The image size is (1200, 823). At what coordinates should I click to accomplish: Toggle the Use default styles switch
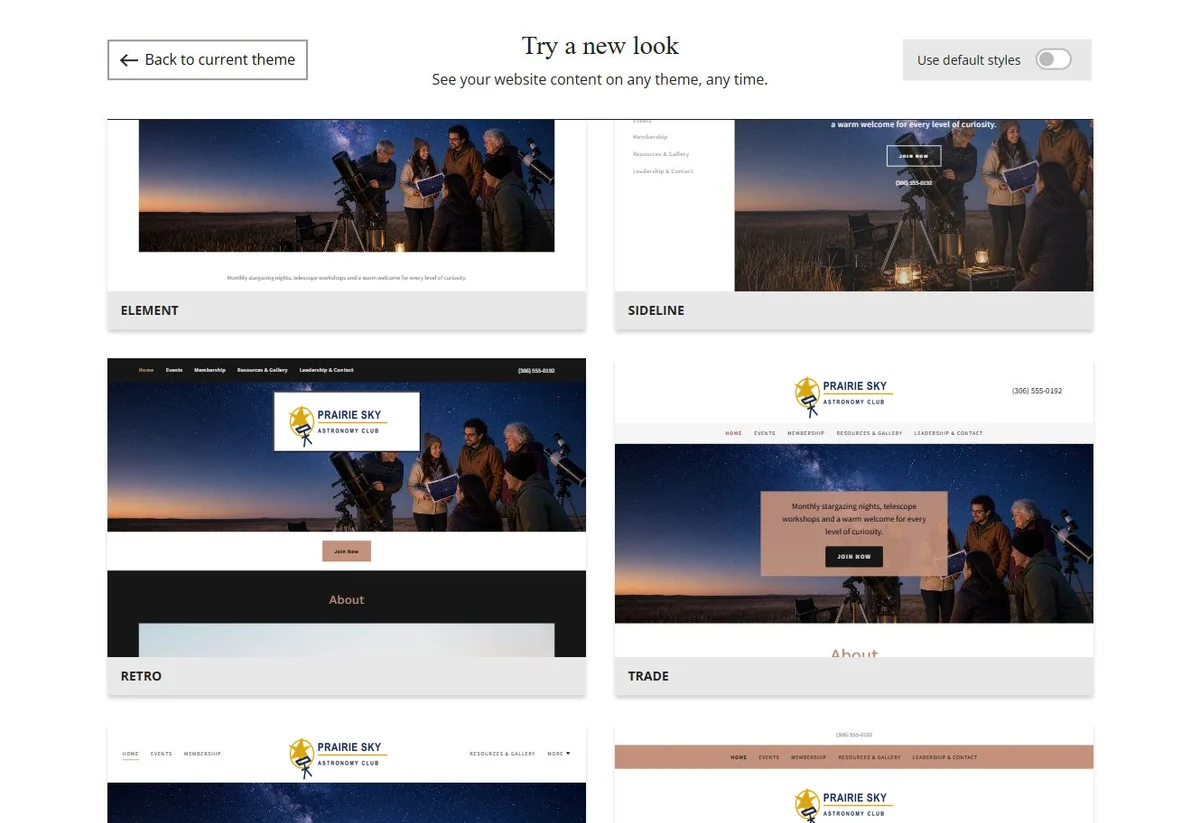click(x=1053, y=60)
